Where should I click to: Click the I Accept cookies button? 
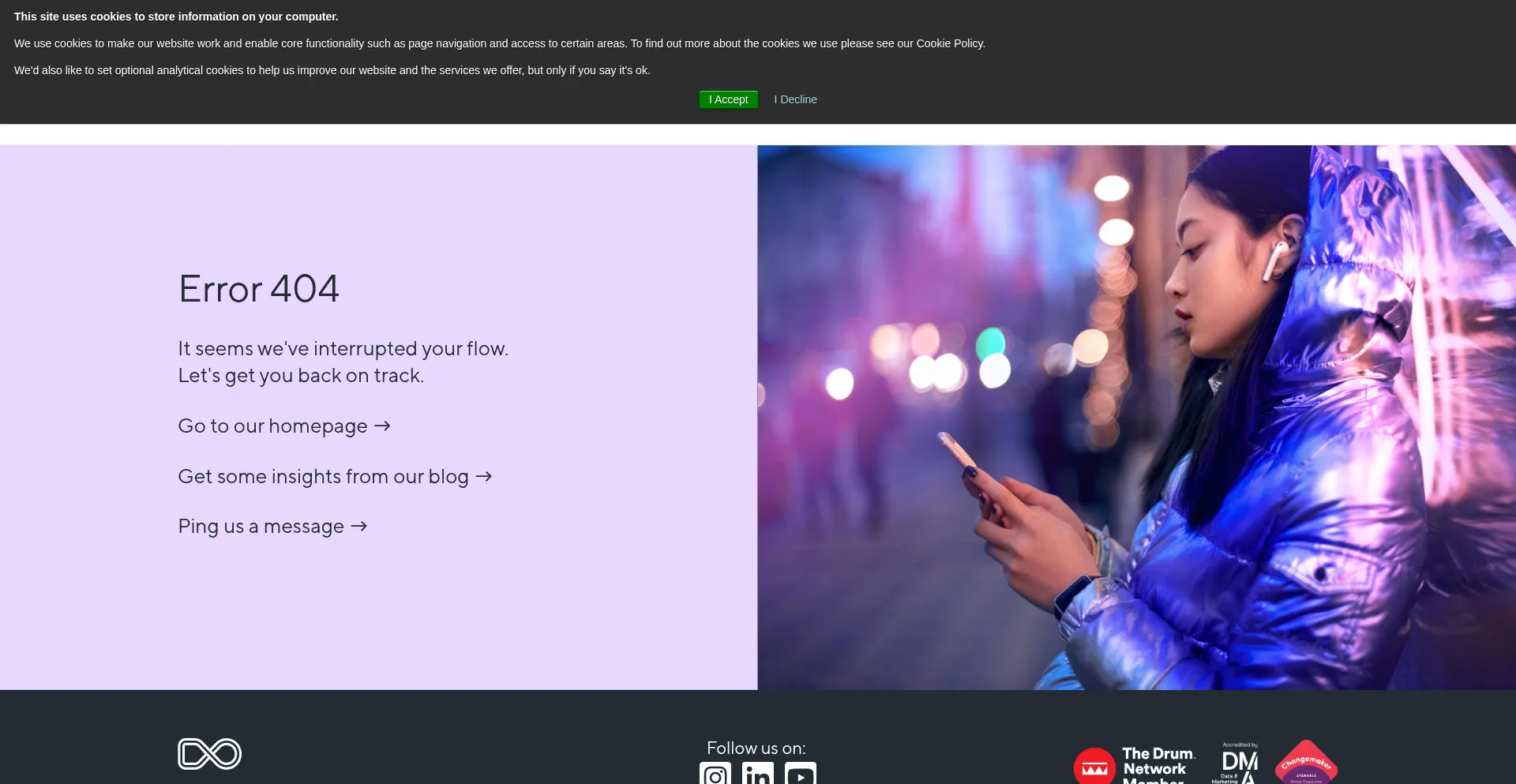[x=728, y=99]
